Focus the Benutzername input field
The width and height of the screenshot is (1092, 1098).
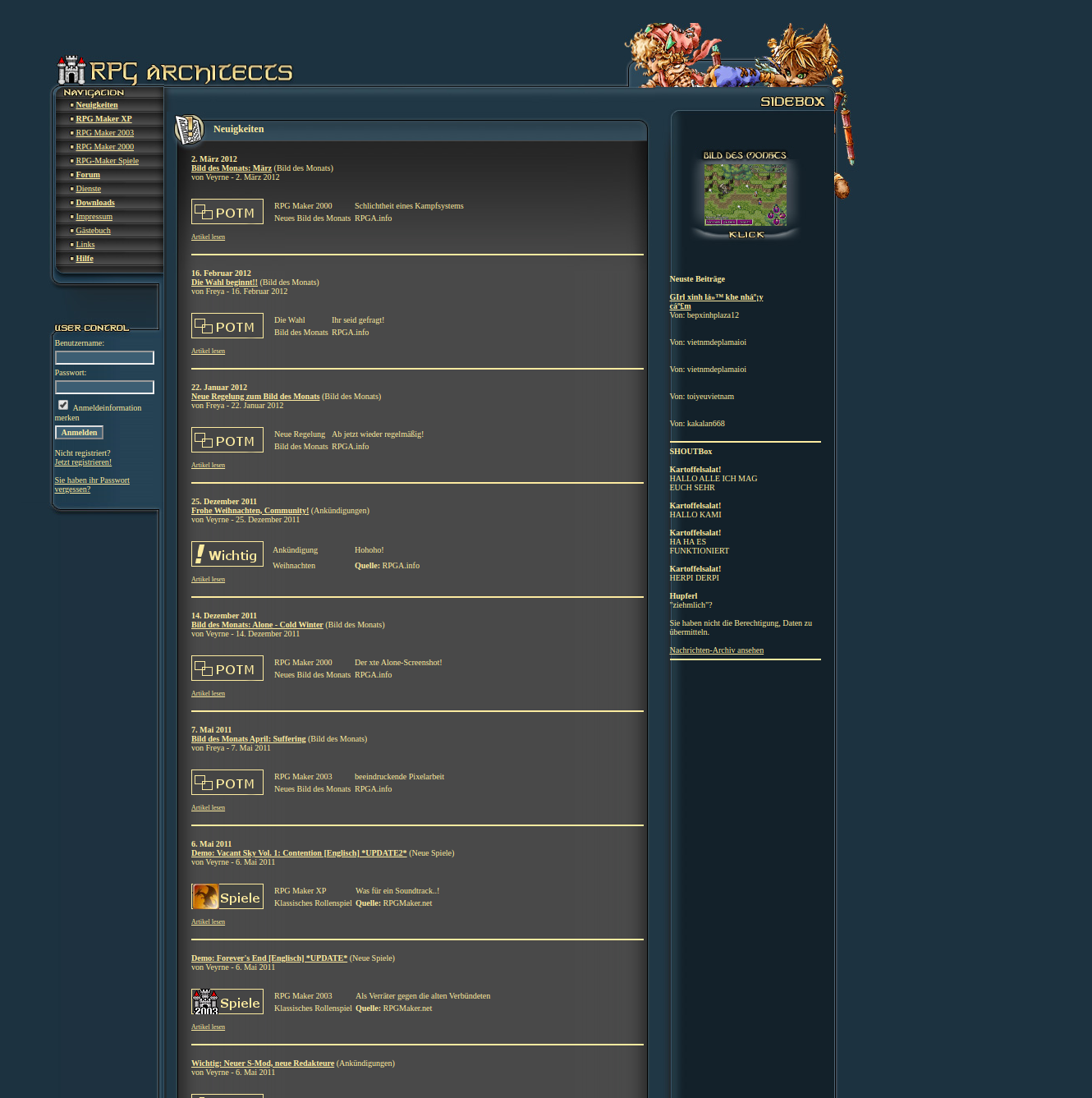104,358
